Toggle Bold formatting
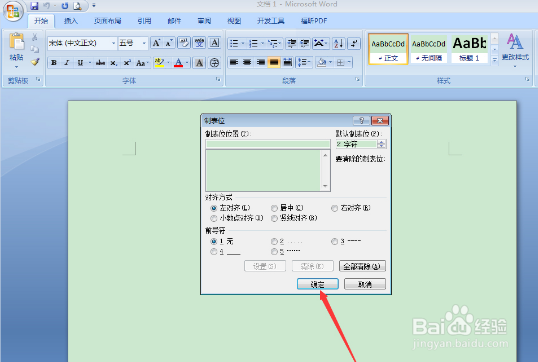This screenshot has width=538, height=362. click(54, 63)
